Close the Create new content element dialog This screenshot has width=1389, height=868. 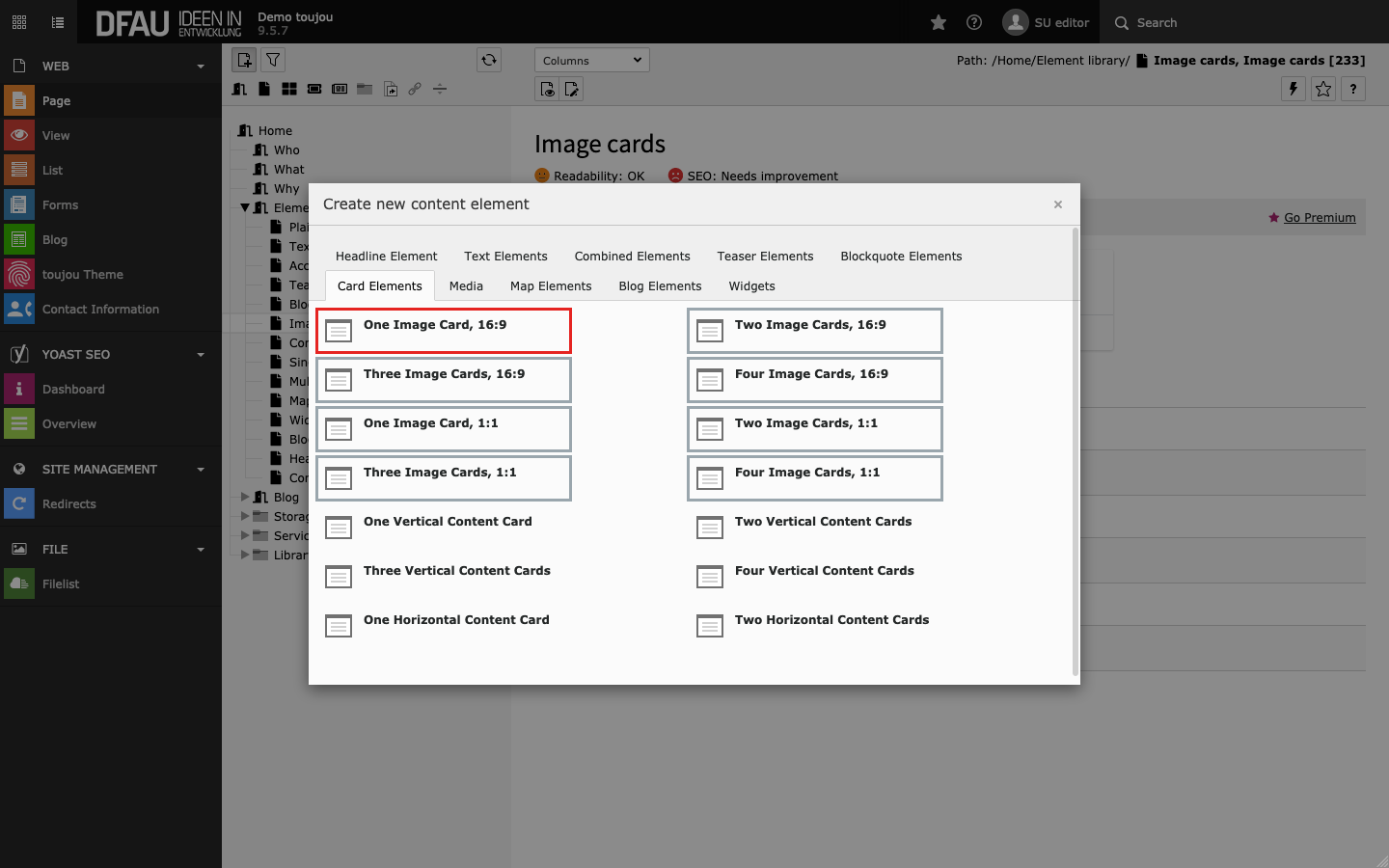point(1058,204)
